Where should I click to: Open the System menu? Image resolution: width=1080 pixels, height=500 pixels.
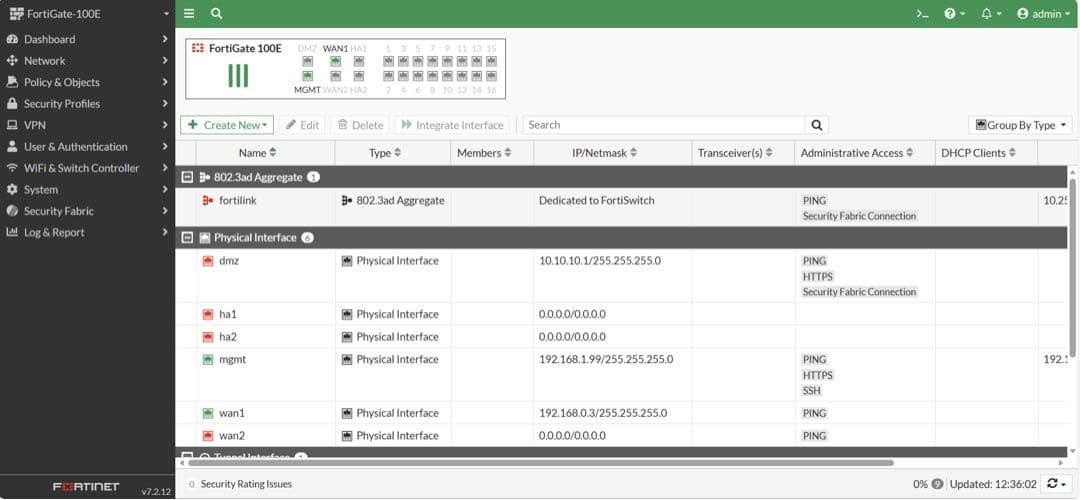pos(87,189)
